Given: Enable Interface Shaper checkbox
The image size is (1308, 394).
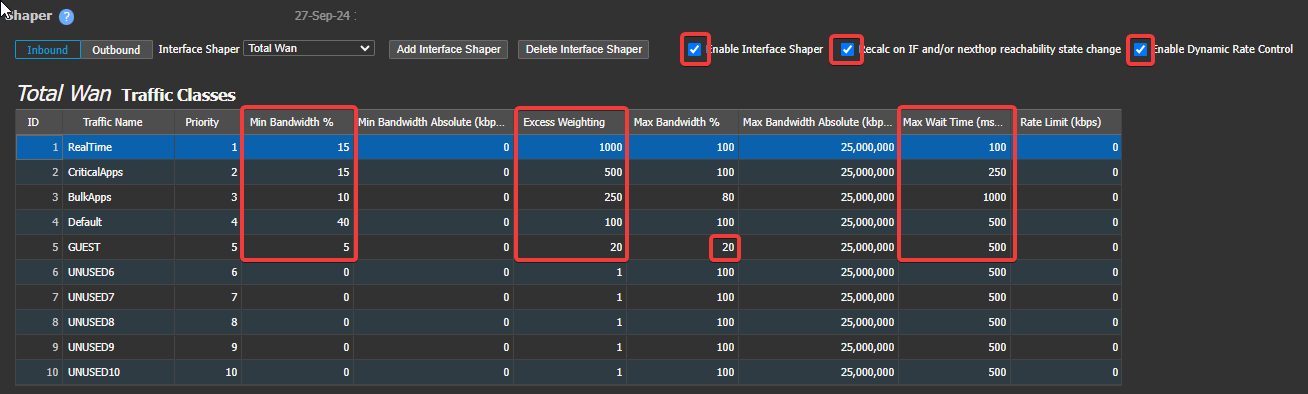Looking at the screenshot, I should [695, 49].
